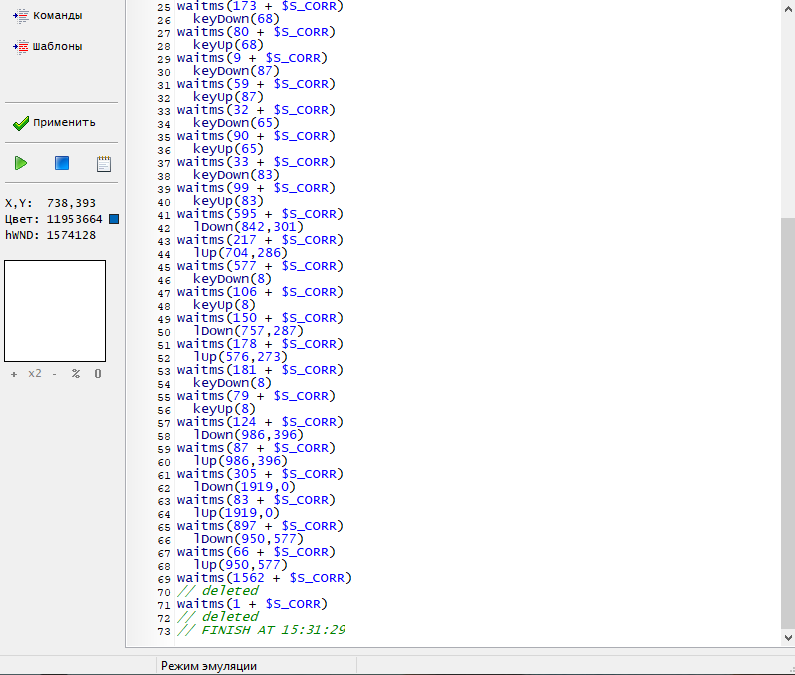Image resolution: width=795 pixels, height=675 pixels.
Task: Open the Шаблоны templates list
Action: pyautogui.click(x=48, y=47)
